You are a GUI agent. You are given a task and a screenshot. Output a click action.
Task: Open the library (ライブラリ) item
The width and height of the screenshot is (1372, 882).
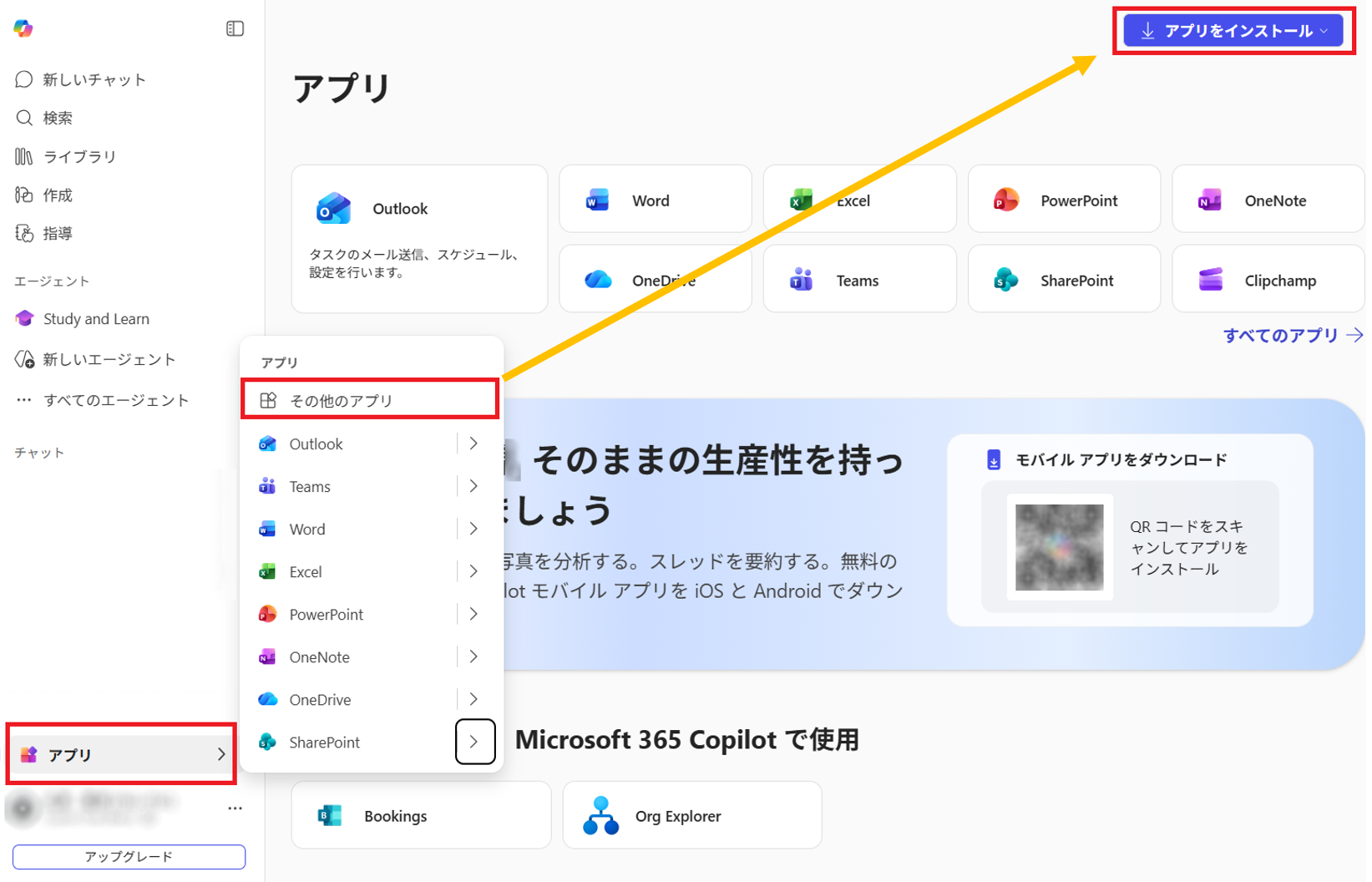click(x=65, y=156)
